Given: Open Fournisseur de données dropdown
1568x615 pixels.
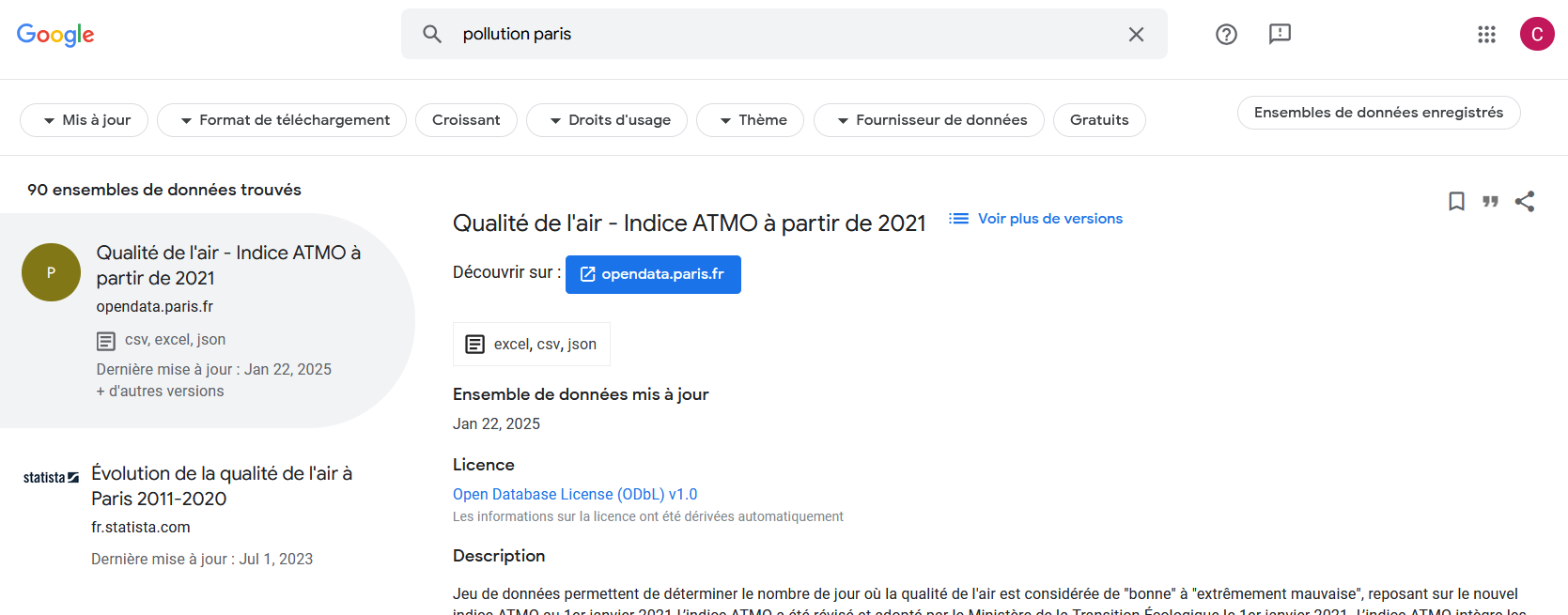Looking at the screenshot, I should tap(928, 120).
